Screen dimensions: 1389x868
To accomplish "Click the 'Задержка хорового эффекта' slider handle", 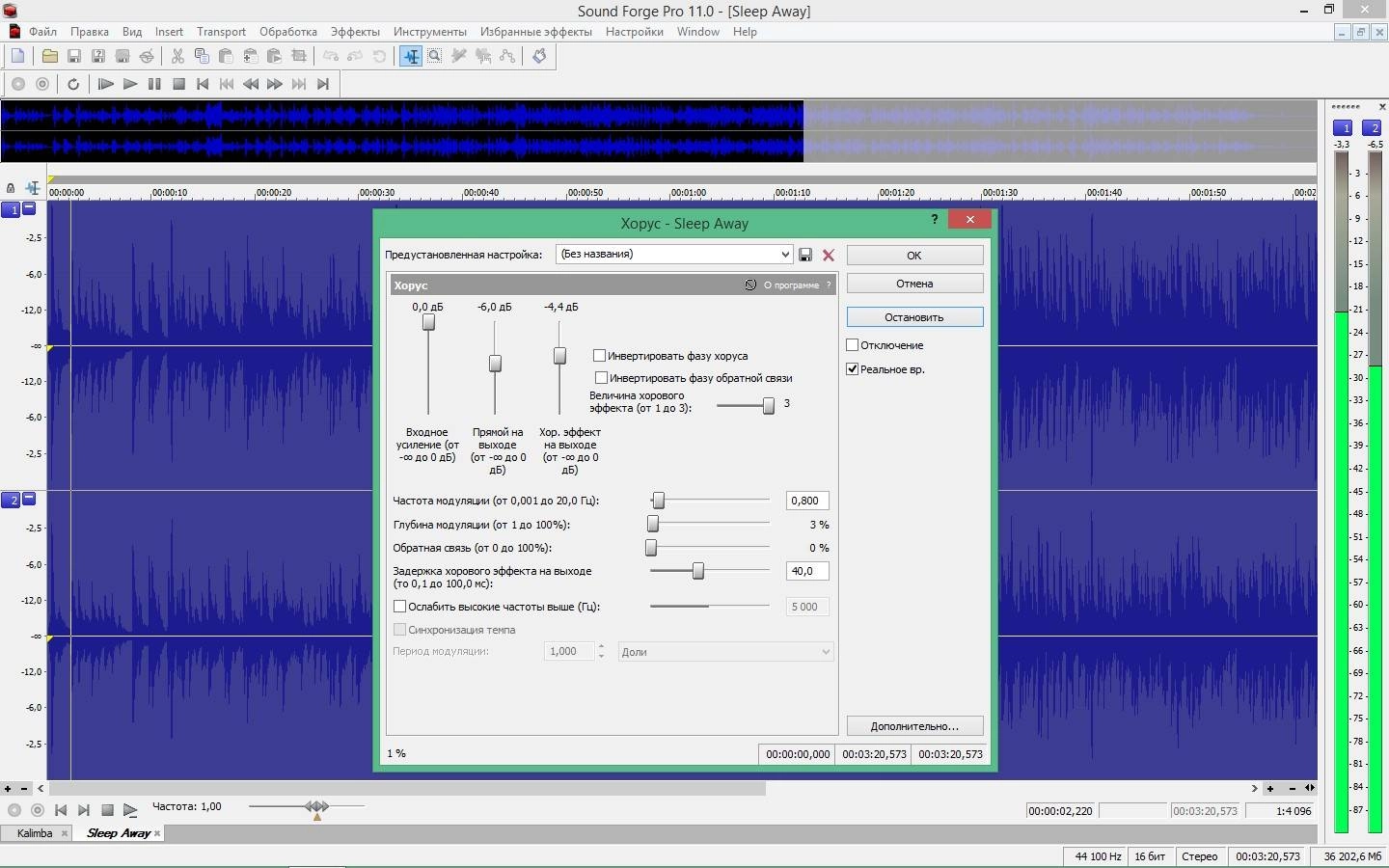I will click(x=697, y=571).
